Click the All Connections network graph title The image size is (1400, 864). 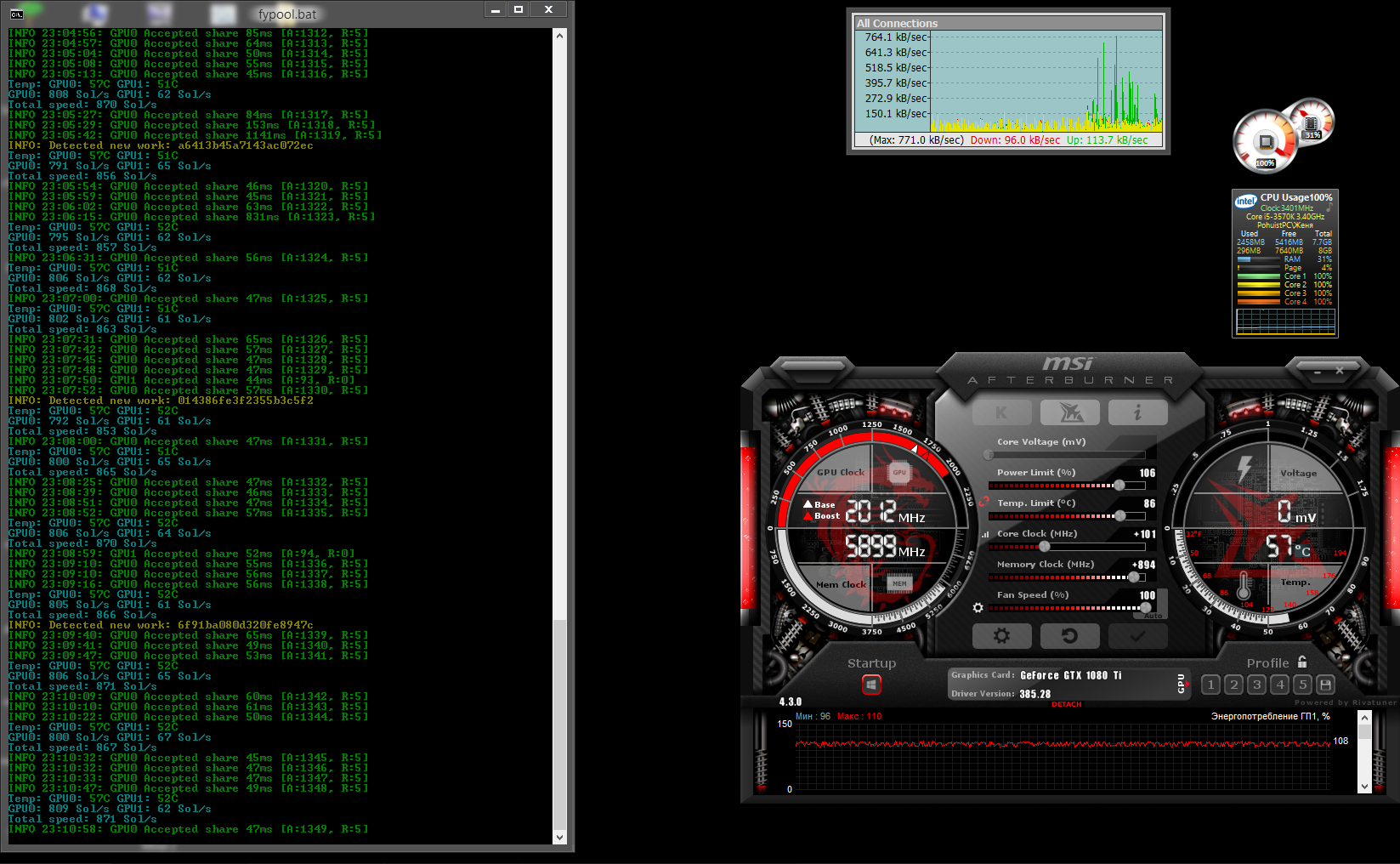pos(898,23)
